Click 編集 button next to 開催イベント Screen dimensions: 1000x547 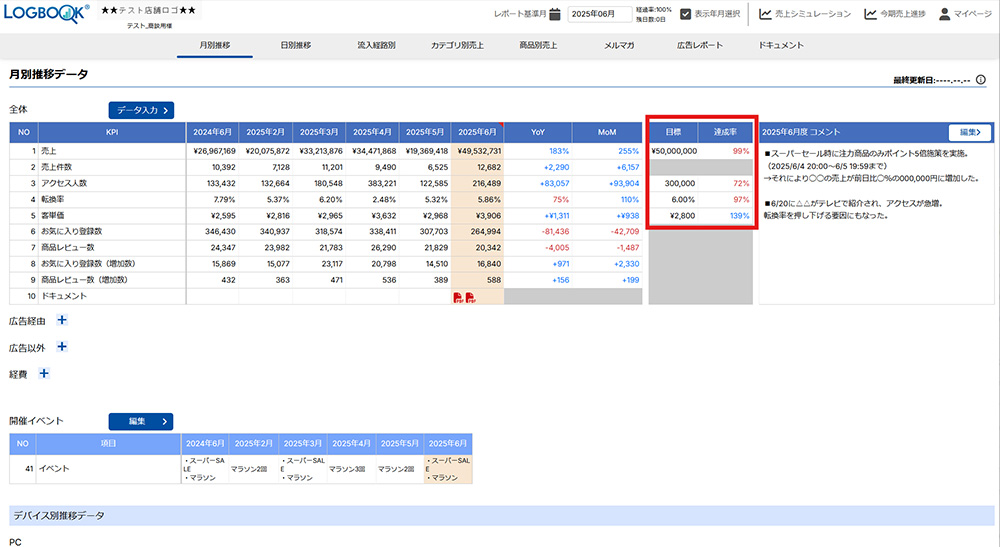click(x=141, y=421)
